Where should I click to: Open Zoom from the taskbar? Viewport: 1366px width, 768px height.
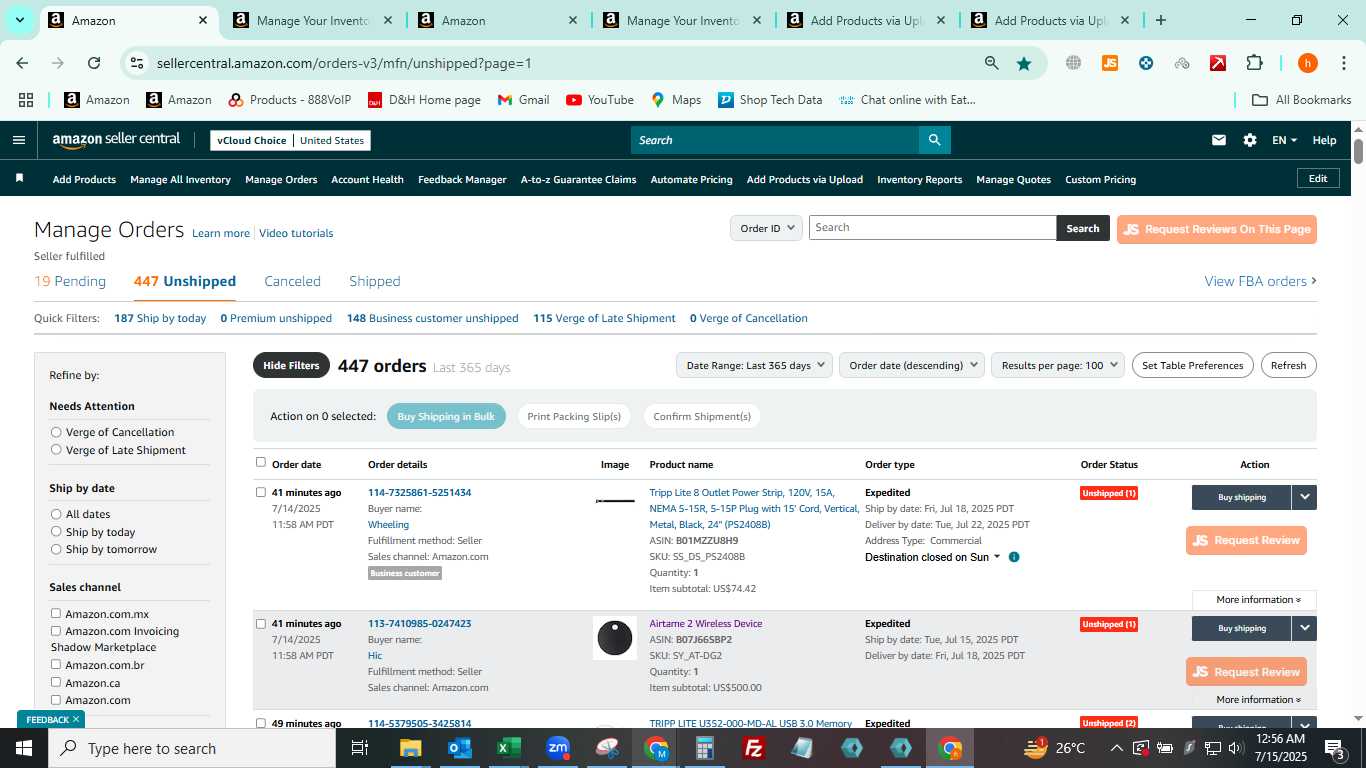558,748
